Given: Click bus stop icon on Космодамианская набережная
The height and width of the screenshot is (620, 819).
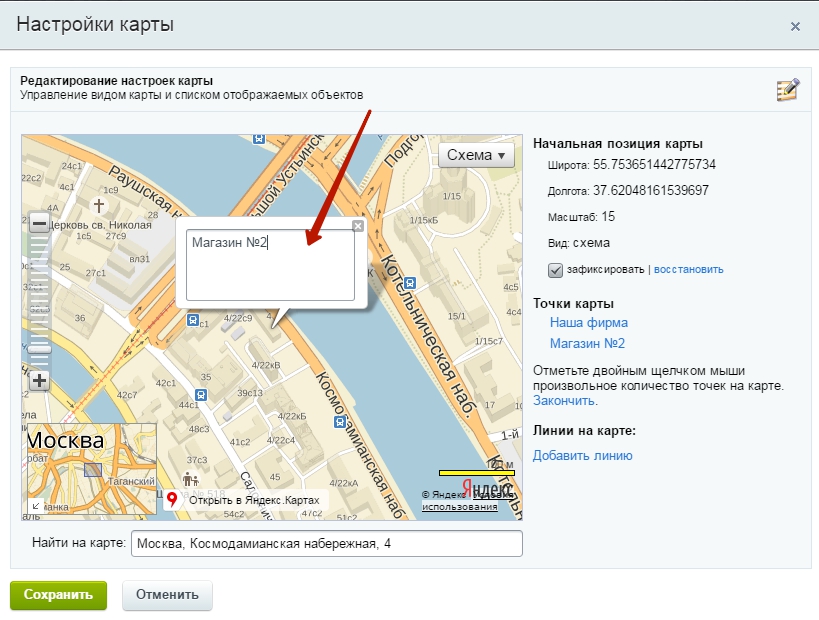Looking at the screenshot, I should 341,422.
